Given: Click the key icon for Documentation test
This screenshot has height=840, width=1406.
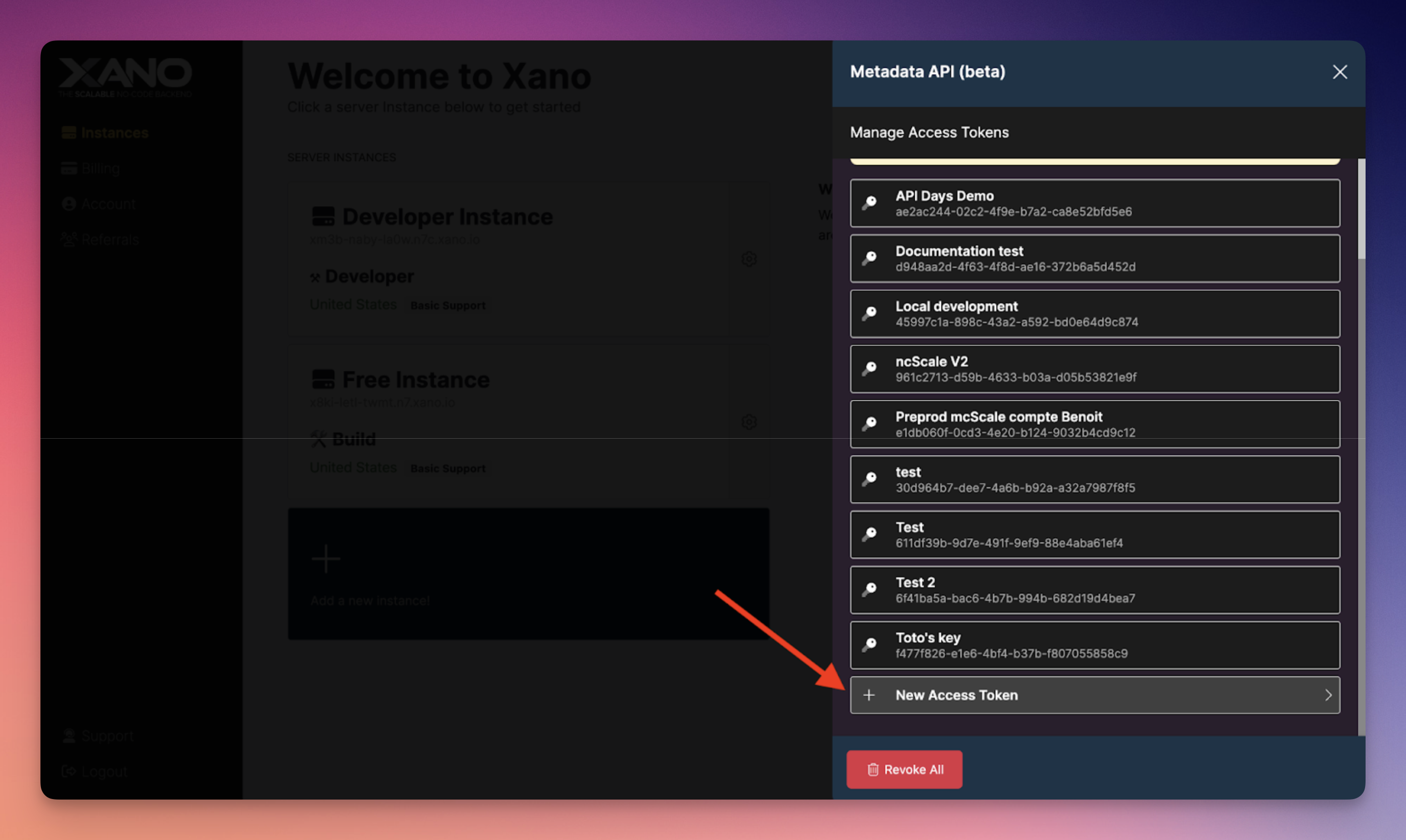Looking at the screenshot, I should tap(869, 258).
